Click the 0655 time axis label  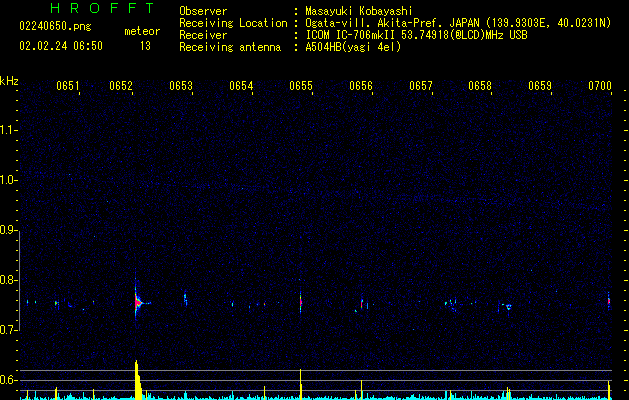tap(301, 86)
